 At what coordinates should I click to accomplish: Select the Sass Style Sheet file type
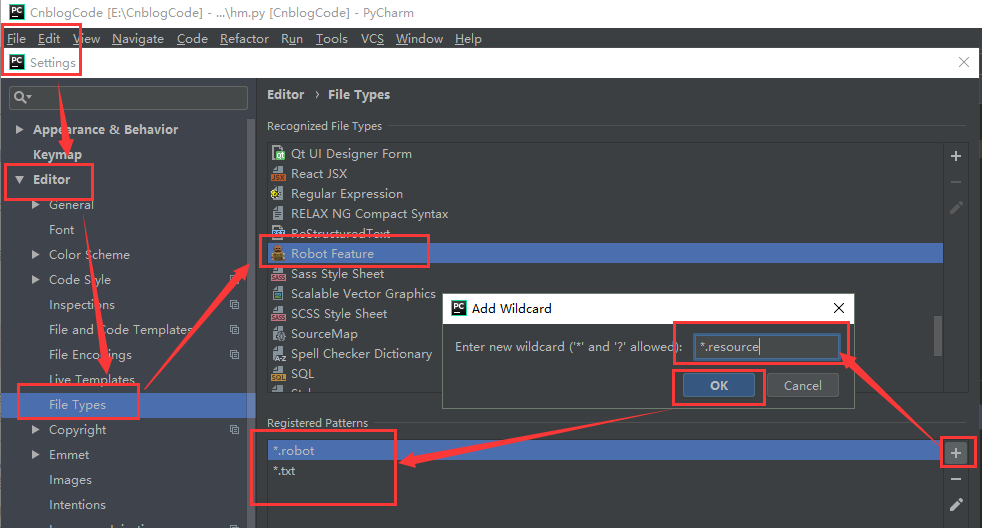pos(337,274)
